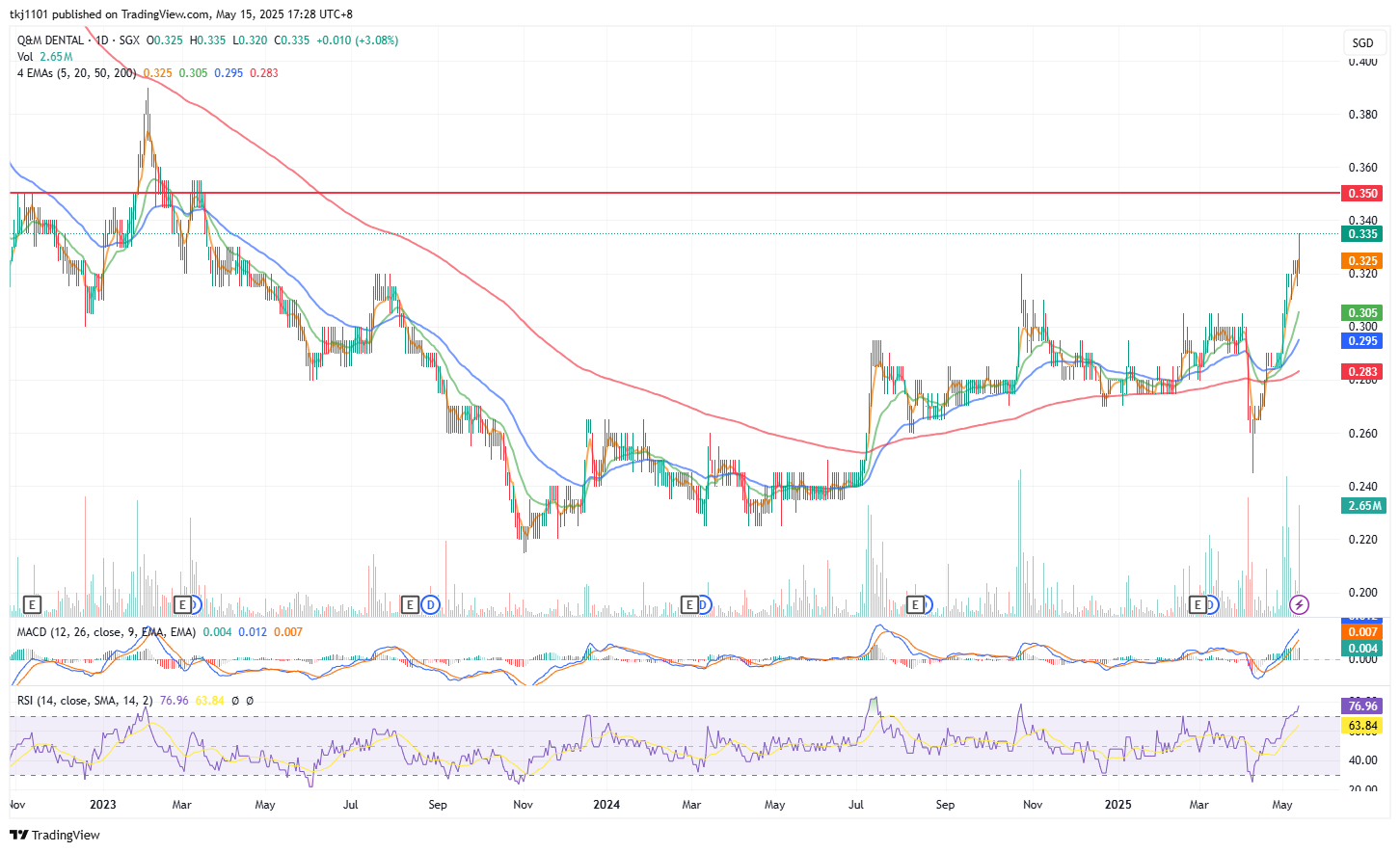The width and height of the screenshot is (1400, 852).
Task: Click the red 0.350 price-axis label
Action: tap(1361, 193)
